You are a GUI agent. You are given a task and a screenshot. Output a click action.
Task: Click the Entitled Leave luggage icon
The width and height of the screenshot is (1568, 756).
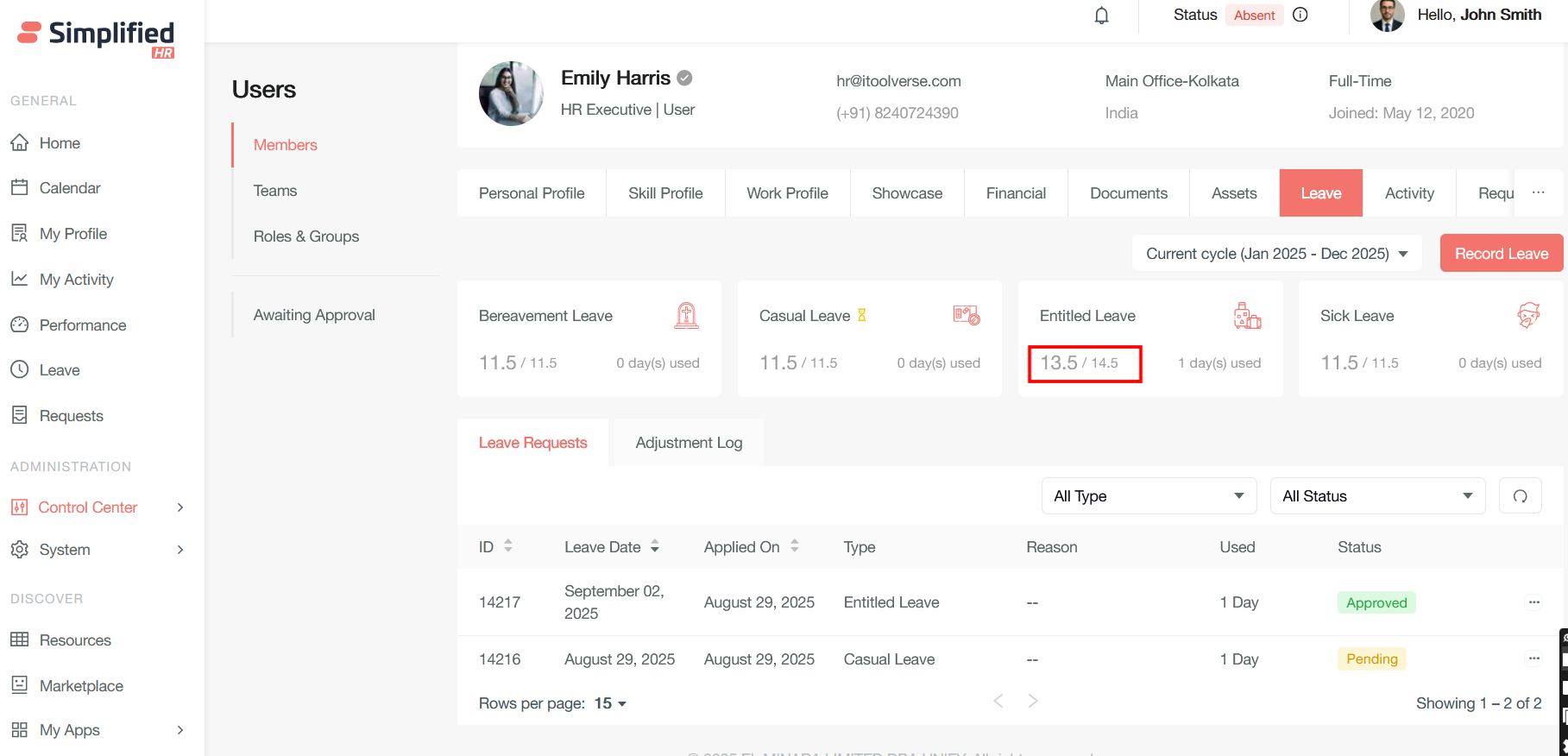click(x=1247, y=316)
